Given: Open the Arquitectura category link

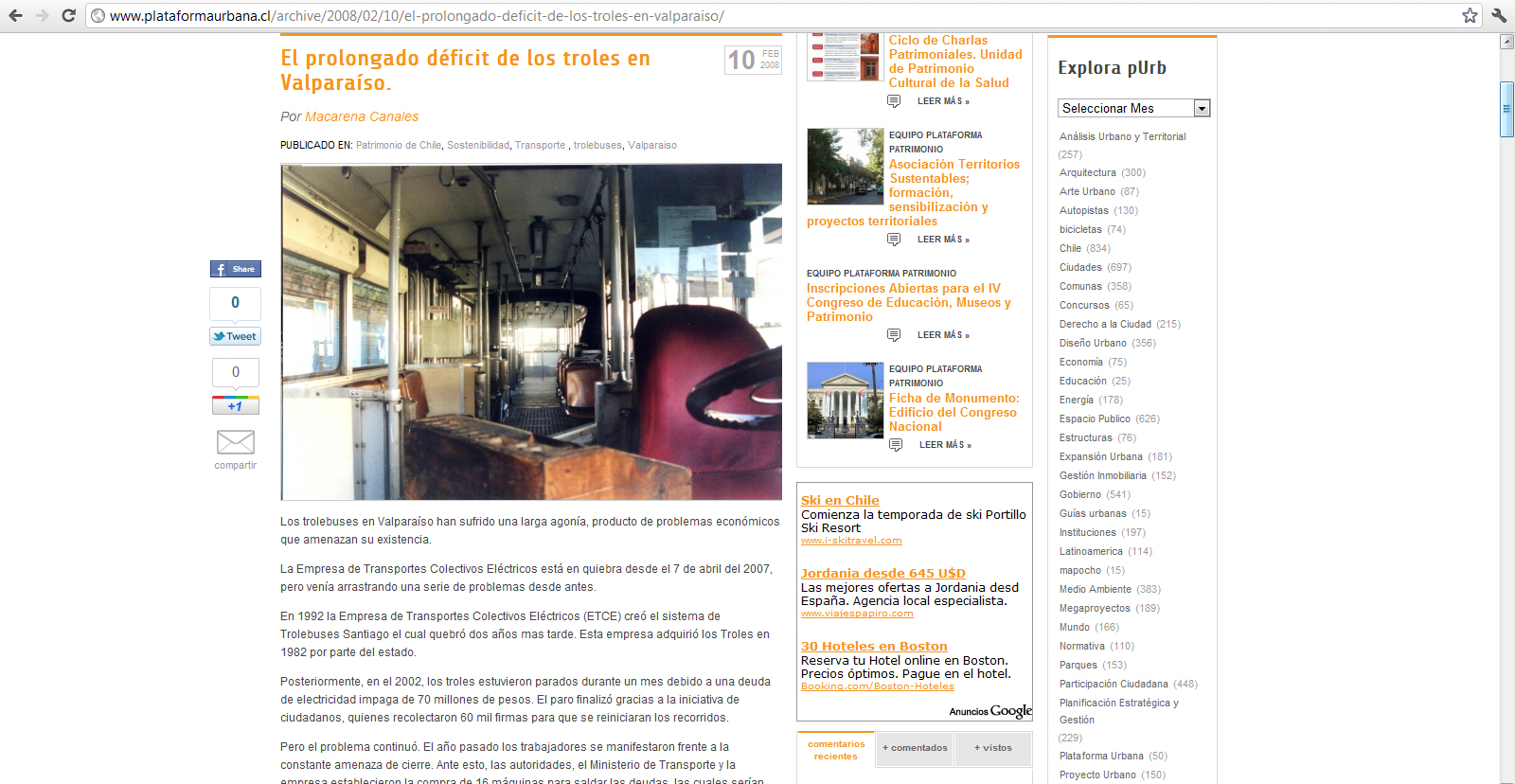Looking at the screenshot, I should point(1087,172).
